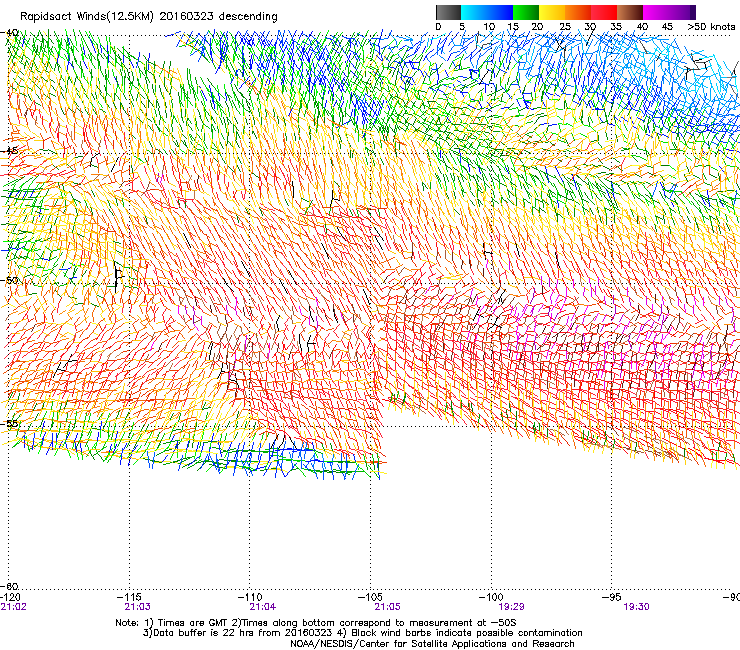
Task: Click the purple 21:04 time label
Action: pyautogui.click(x=262, y=607)
